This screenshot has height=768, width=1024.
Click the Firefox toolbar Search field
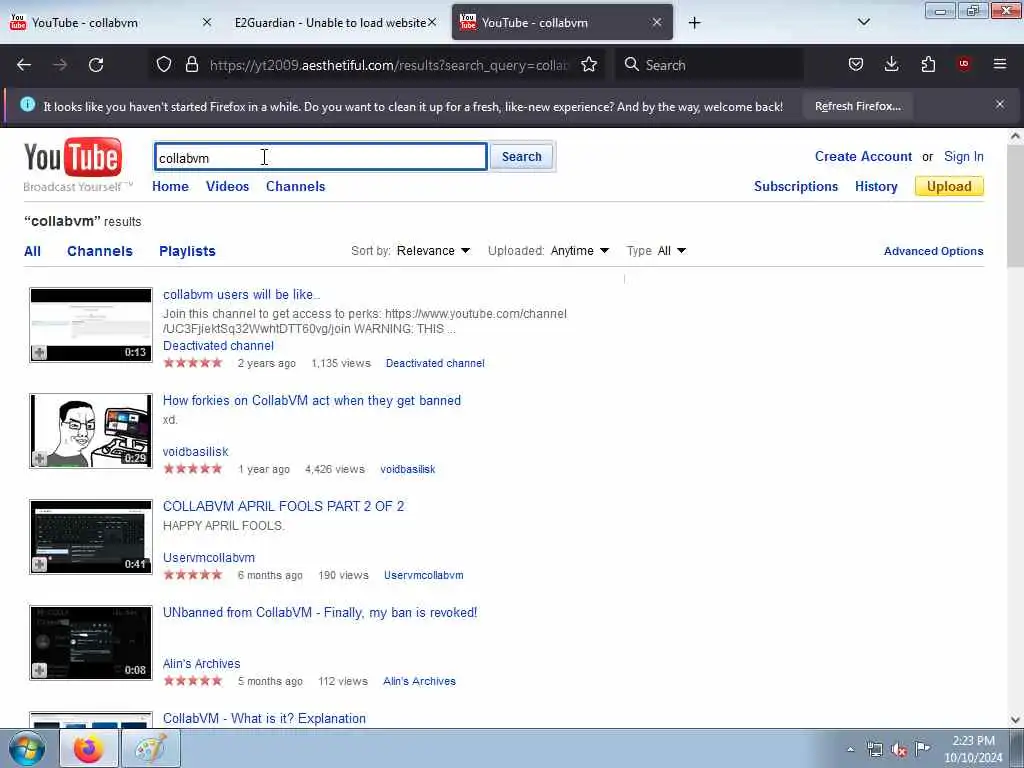coord(709,65)
